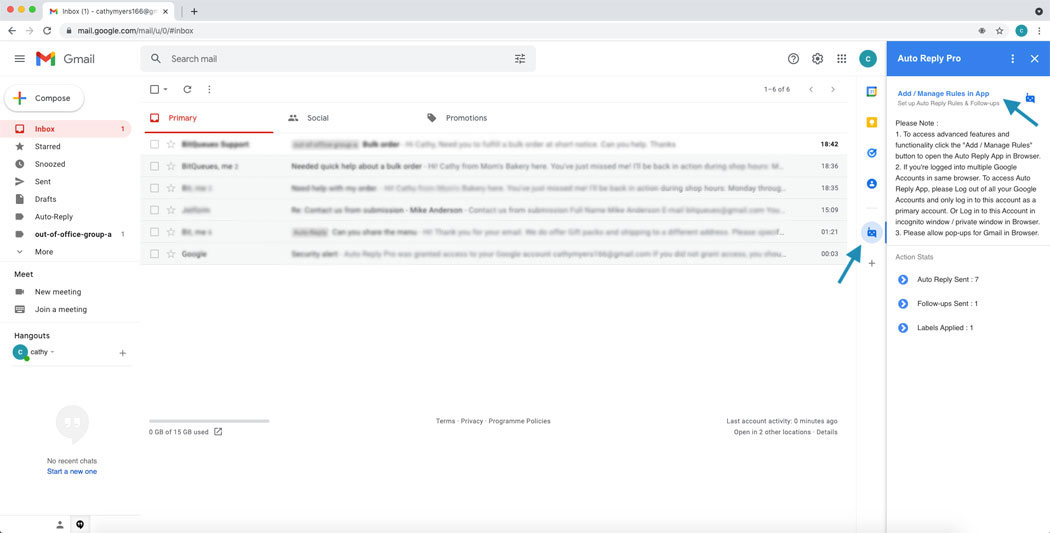Screen dimensions: 1050x533
Task: Click the Privacy link
Action: coord(472,421)
